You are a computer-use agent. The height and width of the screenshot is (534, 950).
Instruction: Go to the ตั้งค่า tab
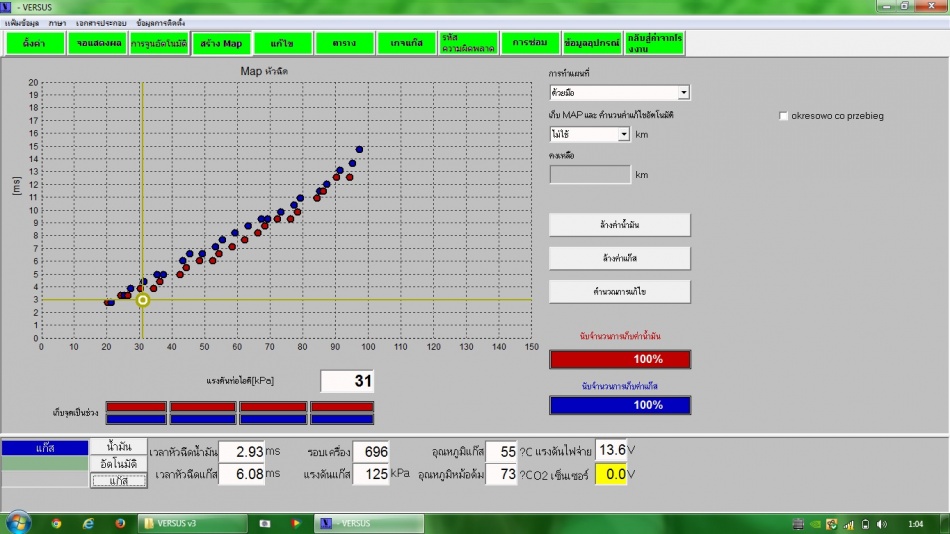35,43
